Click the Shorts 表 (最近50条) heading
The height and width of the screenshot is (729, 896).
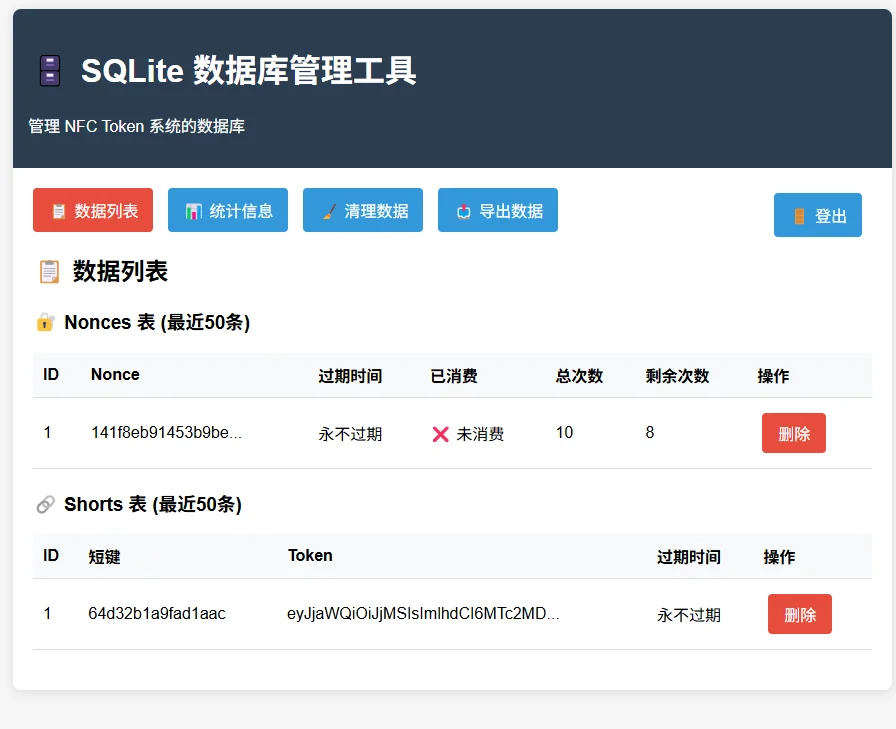(x=153, y=504)
